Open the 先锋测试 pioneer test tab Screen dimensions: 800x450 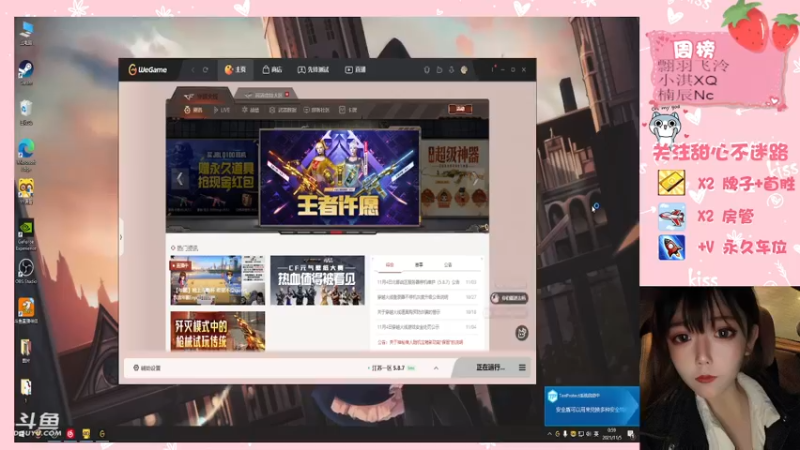313,70
